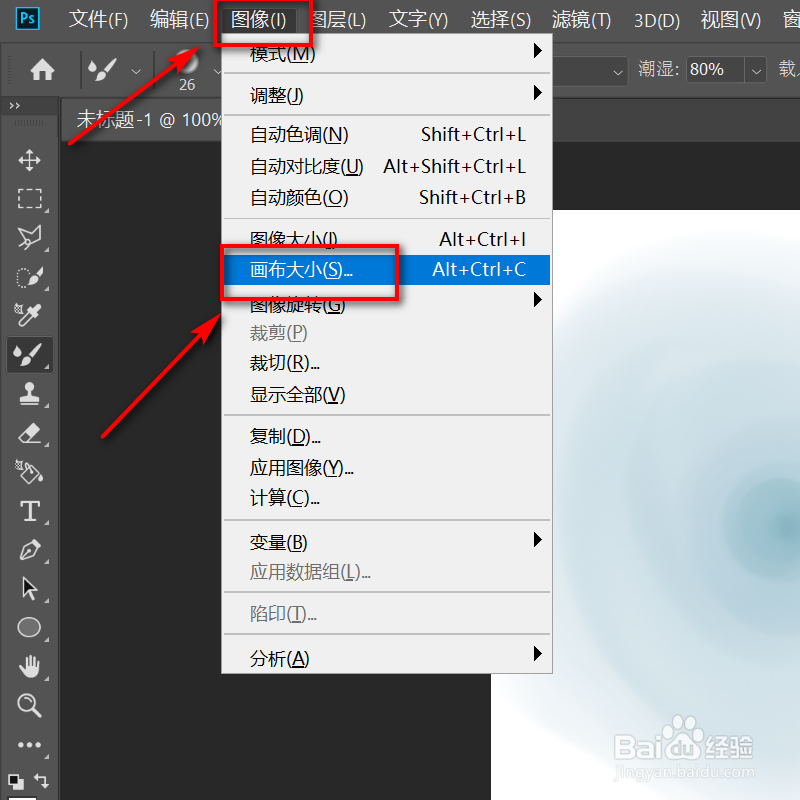Viewport: 800px width, 800px height.
Task: Select the Polygonal Lasso tool
Action: (x=30, y=238)
